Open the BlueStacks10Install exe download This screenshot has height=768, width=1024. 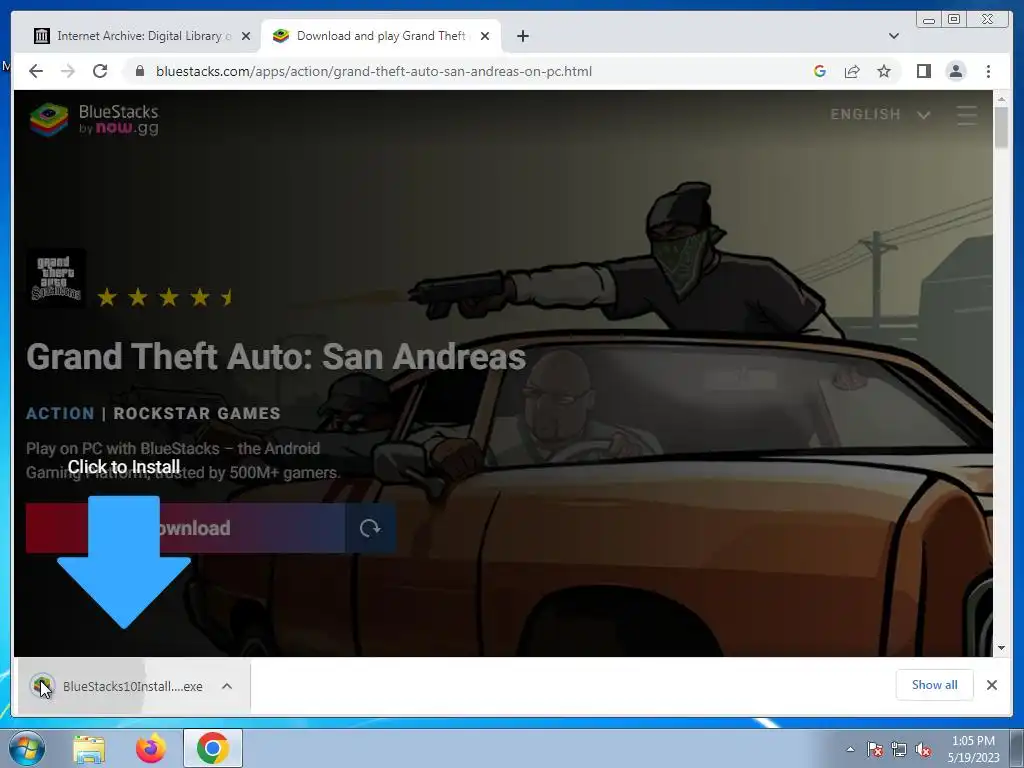click(x=118, y=686)
